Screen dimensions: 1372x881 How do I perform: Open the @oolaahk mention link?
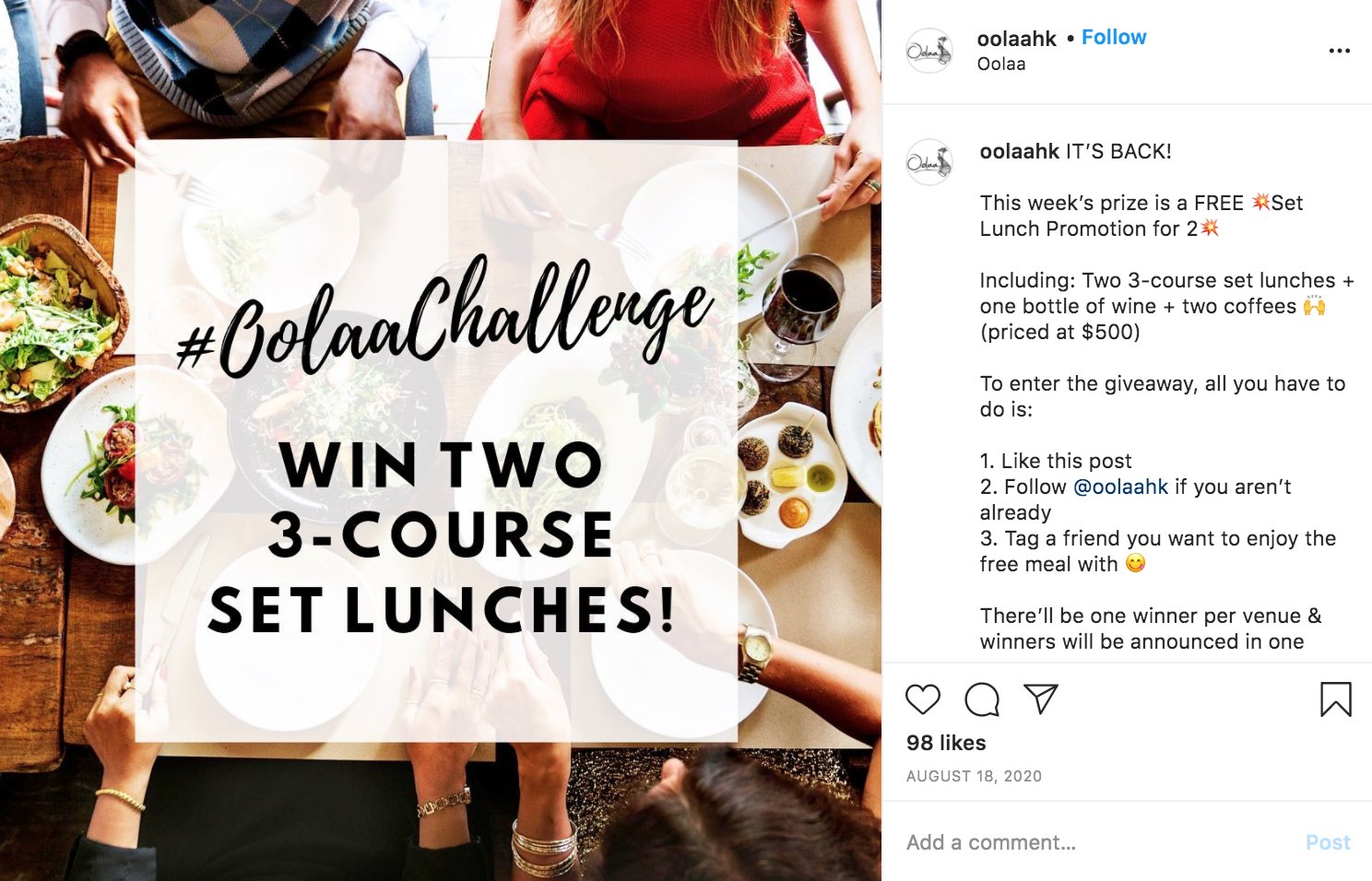tap(1121, 487)
